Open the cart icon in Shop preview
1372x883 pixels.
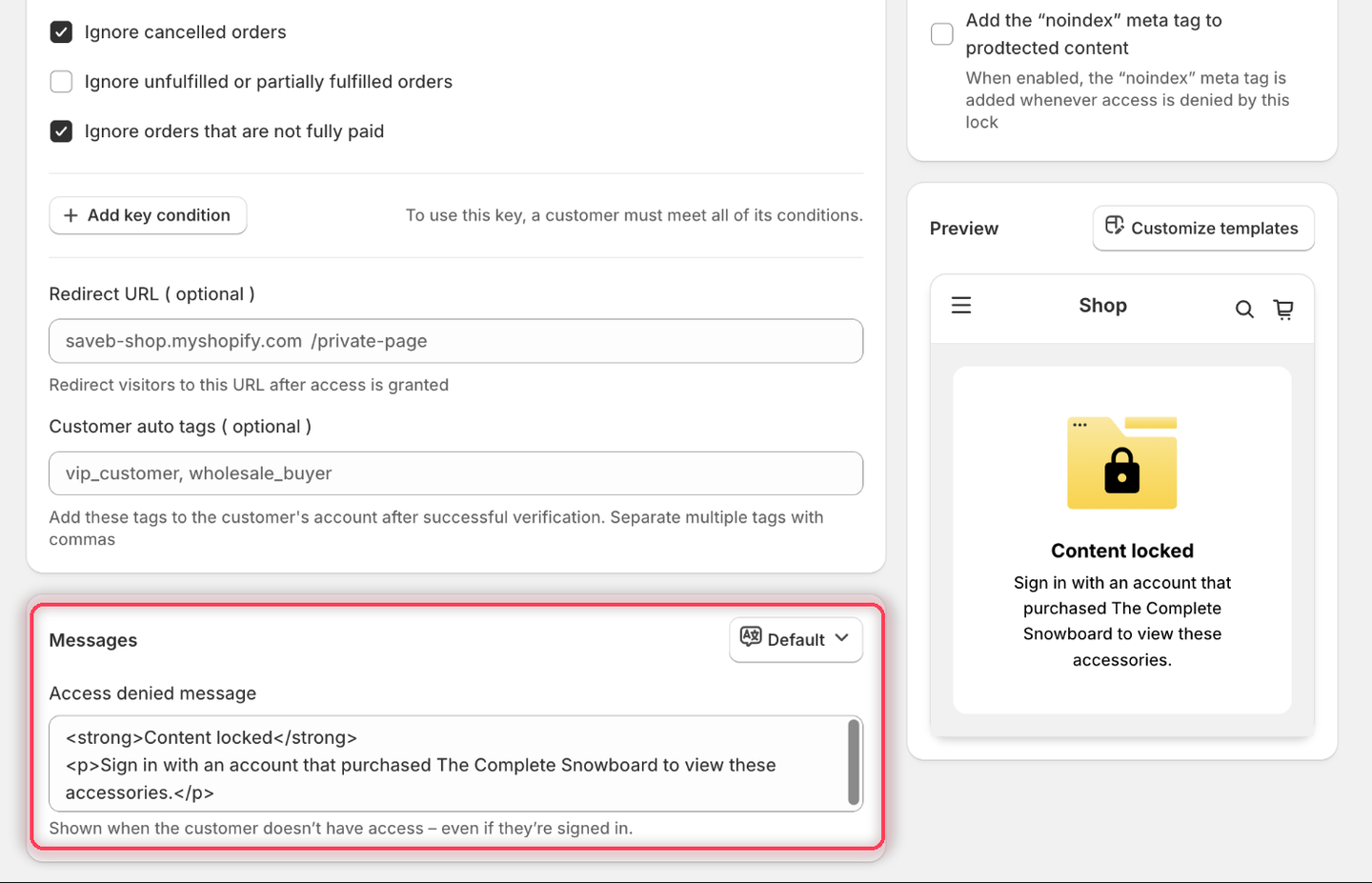pyautogui.click(x=1283, y=309)
